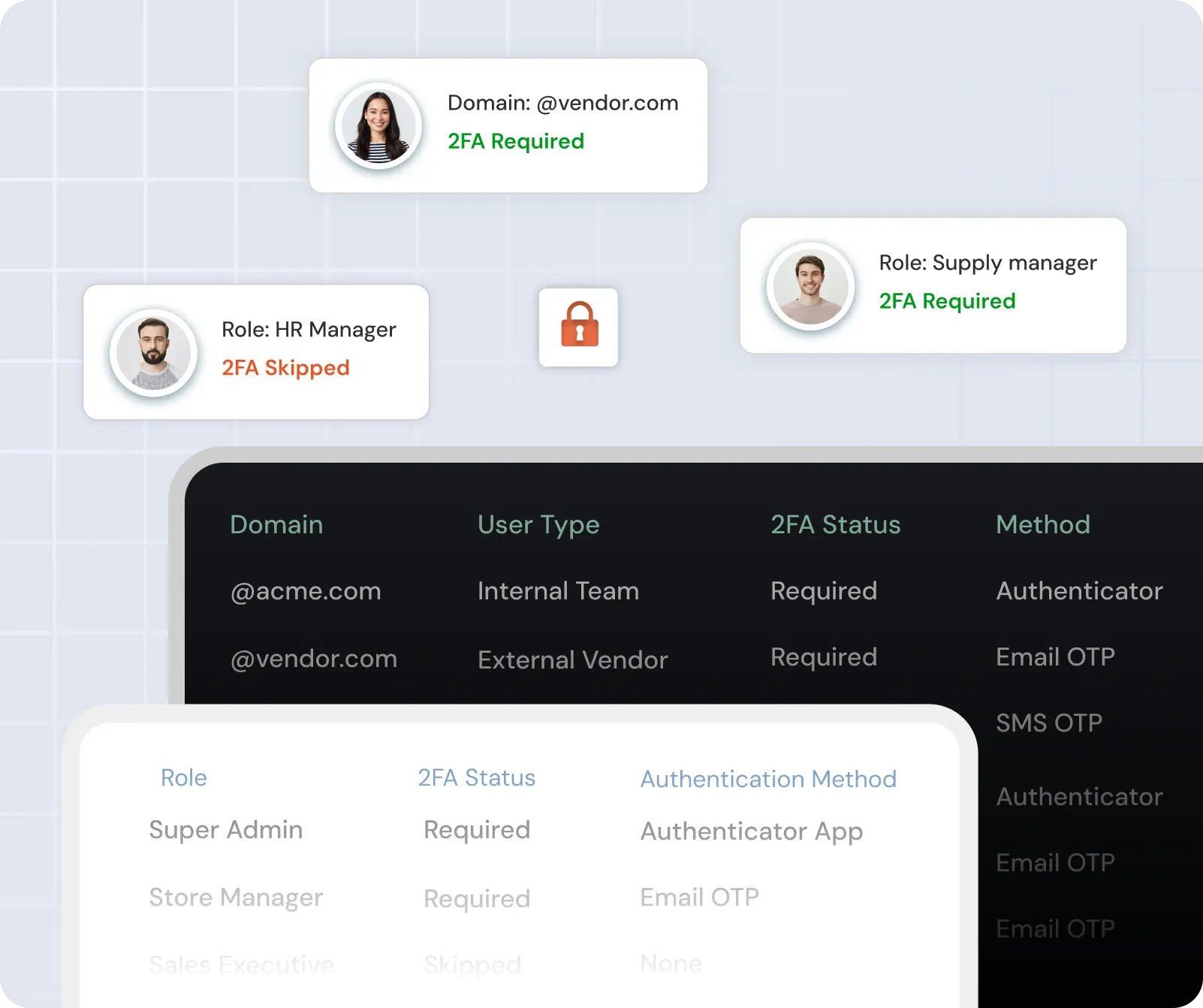
Task: Click '2FA Required' on Supply manager card
Action: point(947,301)
